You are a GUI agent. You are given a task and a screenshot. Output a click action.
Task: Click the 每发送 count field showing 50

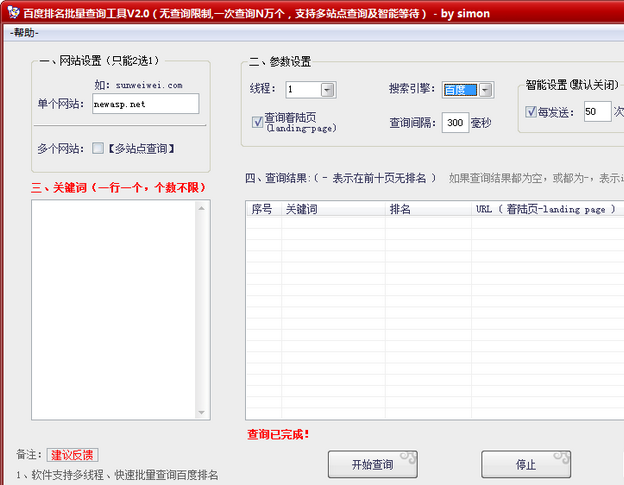pos(596,112)
